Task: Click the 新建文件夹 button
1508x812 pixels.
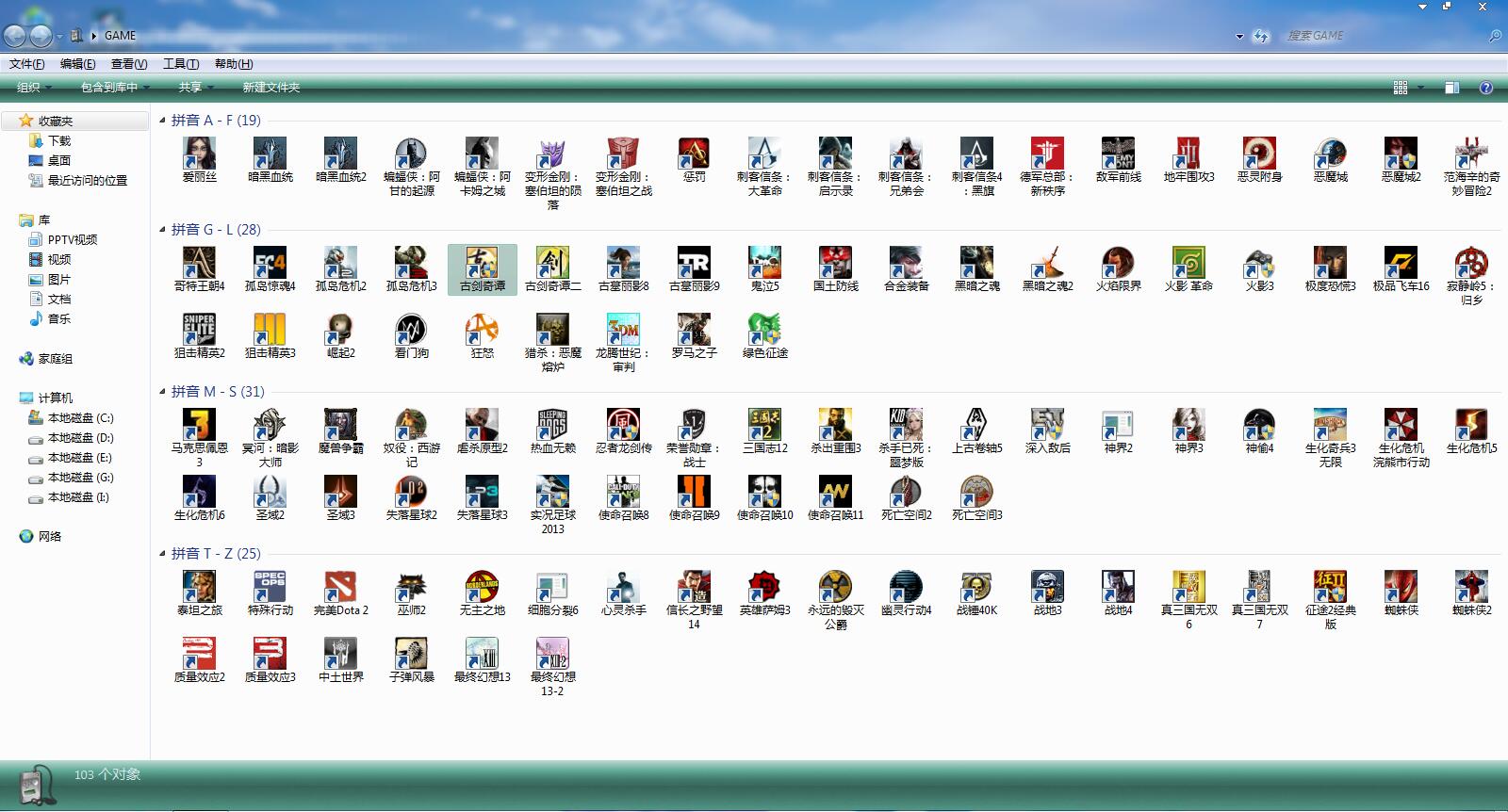Action: (x=271, y=87)
